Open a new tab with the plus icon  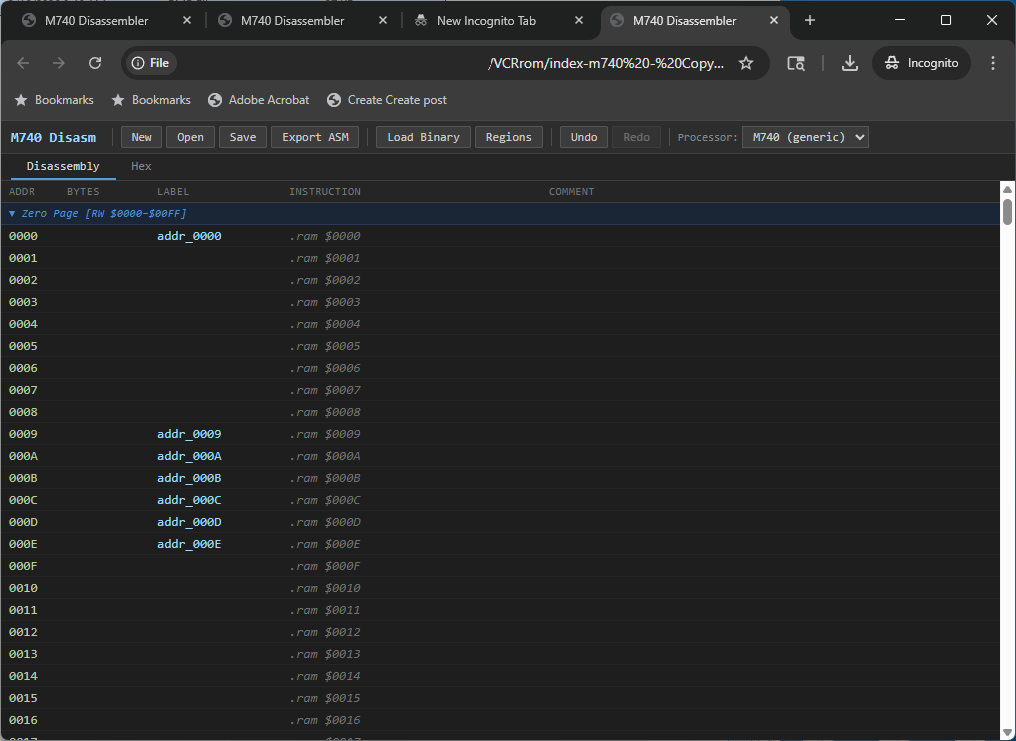810,20
